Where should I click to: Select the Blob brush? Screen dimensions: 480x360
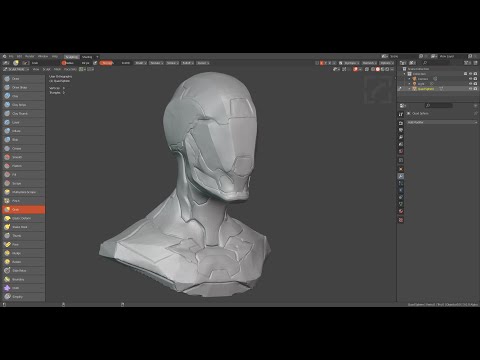[23, 140]
